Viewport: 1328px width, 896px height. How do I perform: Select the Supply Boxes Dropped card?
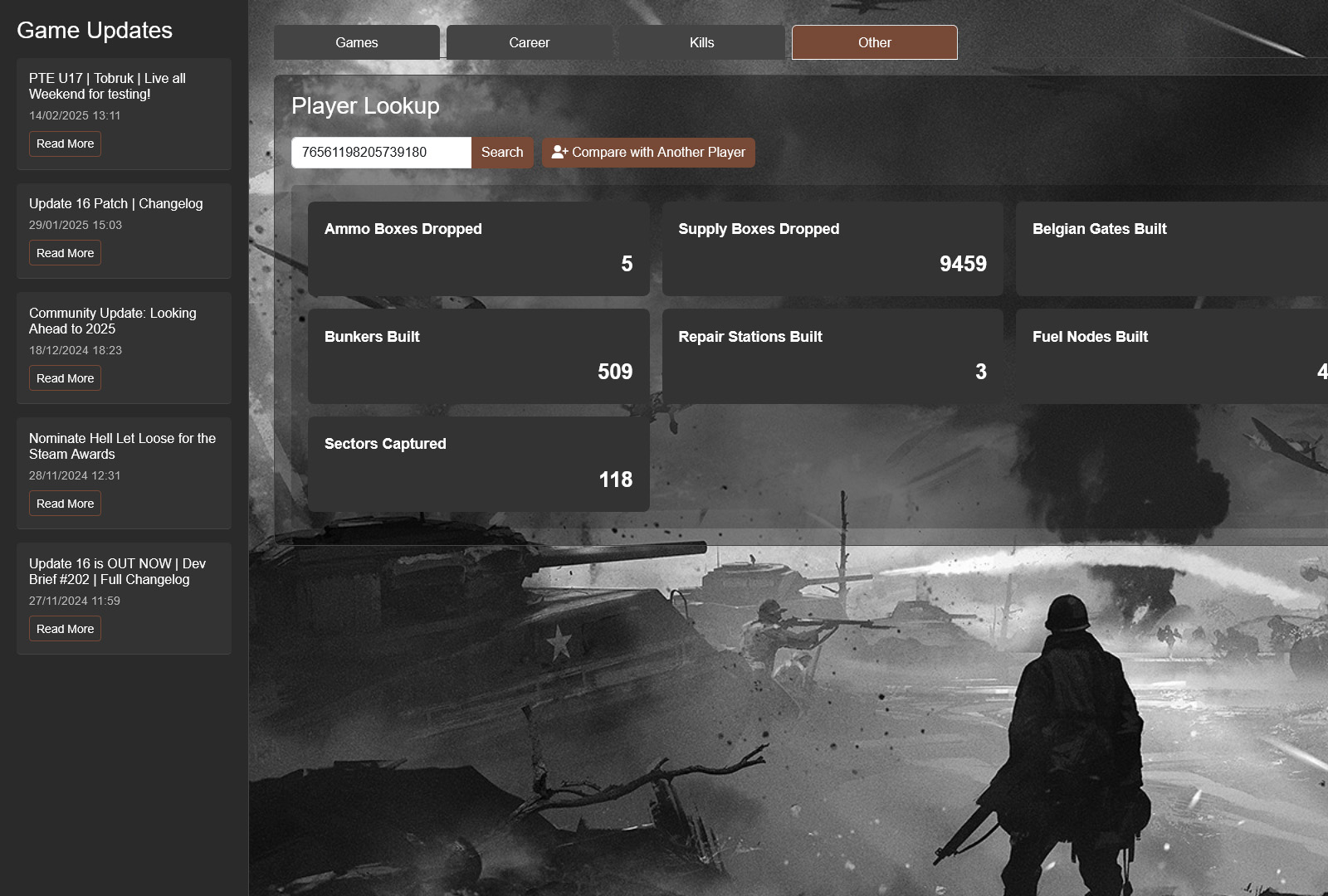[832, 249]
